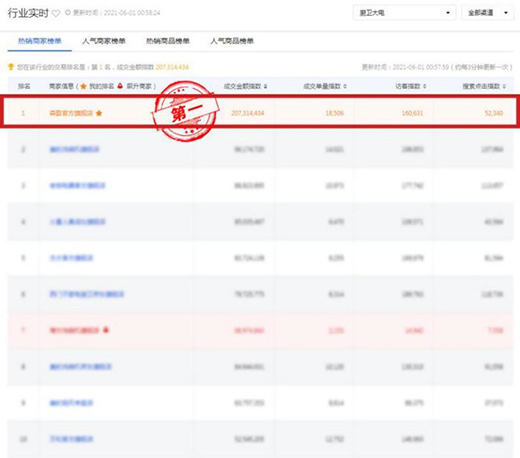Sort by 访客指数 using its arrow icon
Screen dimensions: 520x458
tap(425, 86)
